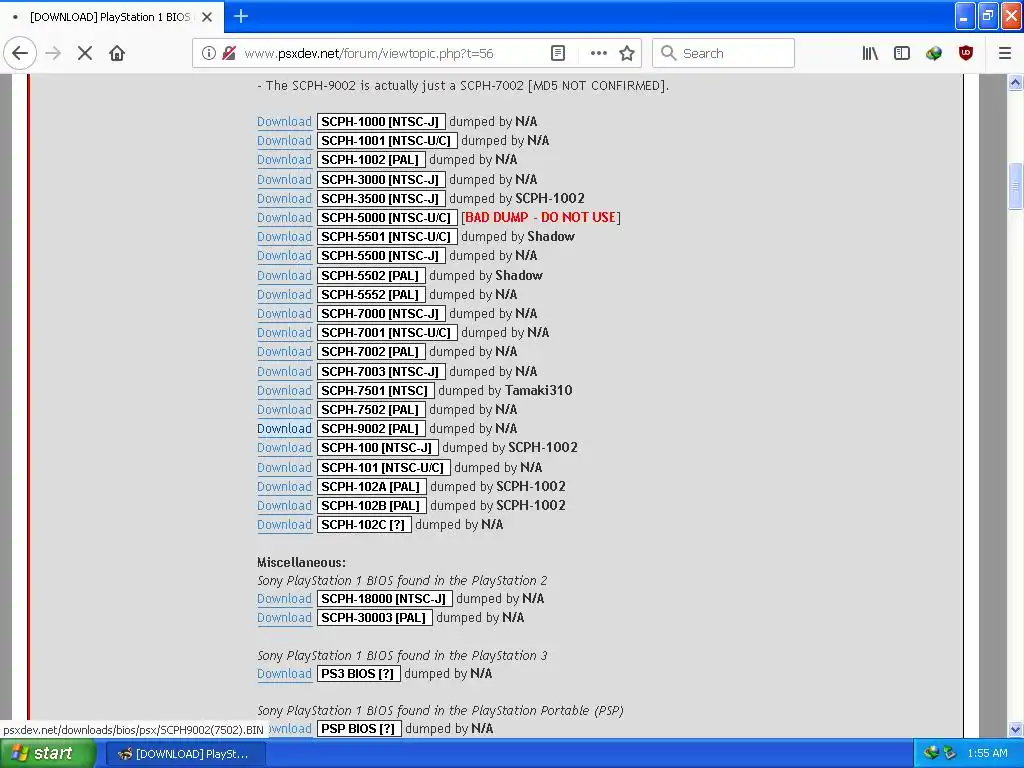Click the vertical scrollbar thumb
Viewport: 1024px width, 768px height.
pos(1015,186)
